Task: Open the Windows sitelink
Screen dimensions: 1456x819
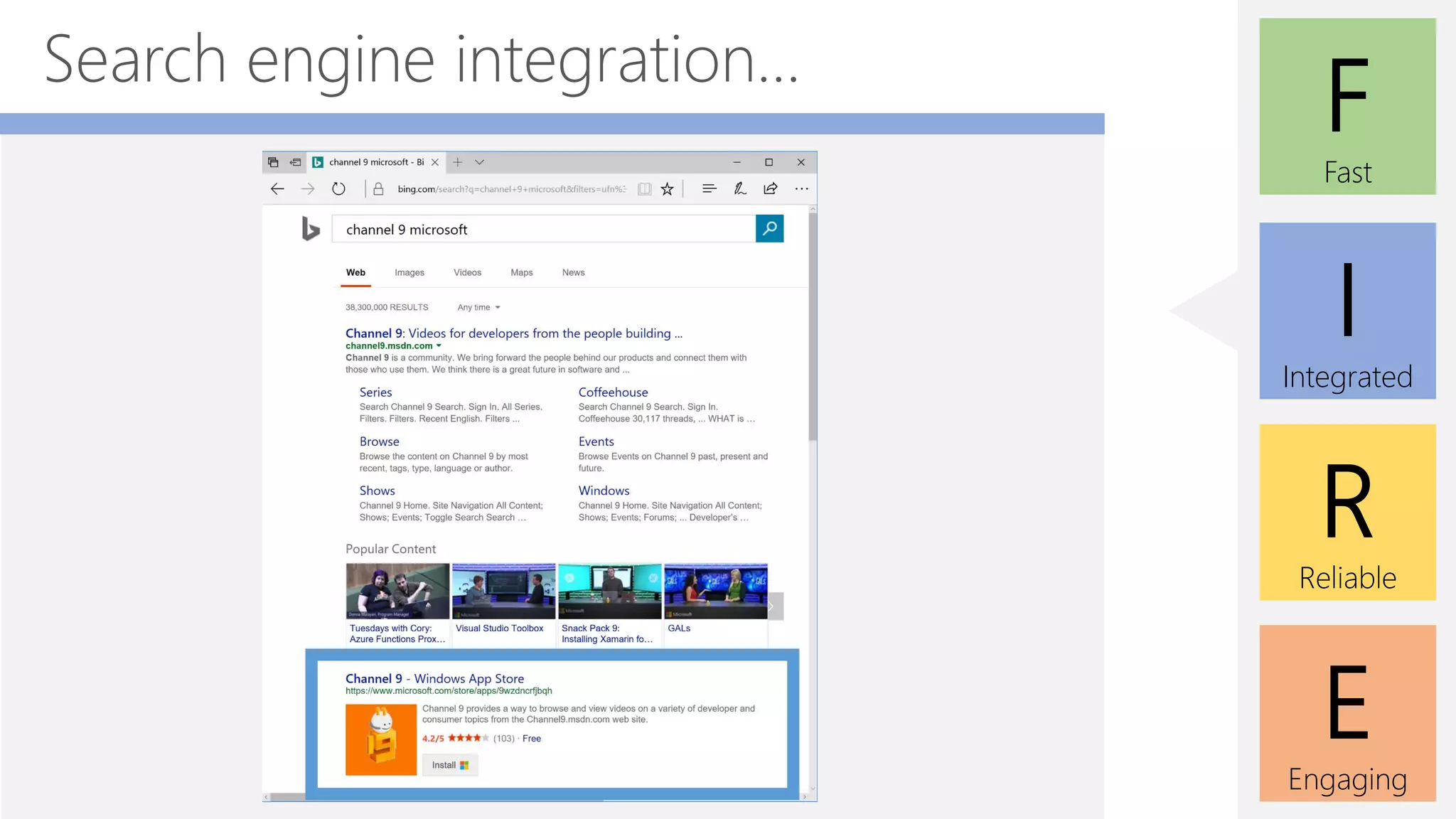Action: [x=604, y=491]
